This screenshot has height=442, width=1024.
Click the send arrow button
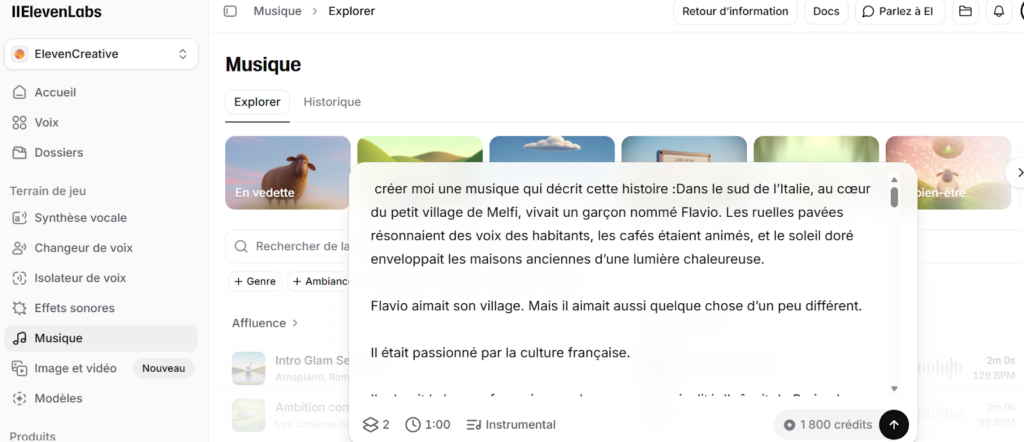pos(893,424)
